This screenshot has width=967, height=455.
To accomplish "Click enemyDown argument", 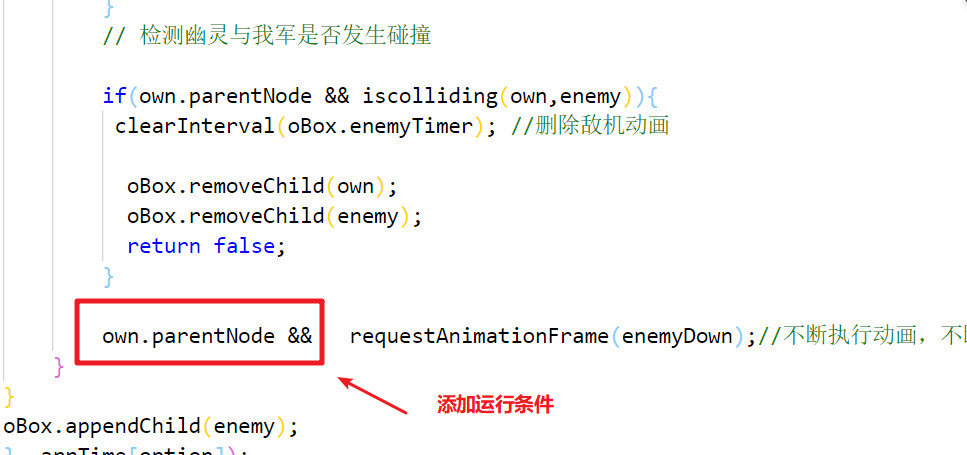I will click(x=676, y=336).
